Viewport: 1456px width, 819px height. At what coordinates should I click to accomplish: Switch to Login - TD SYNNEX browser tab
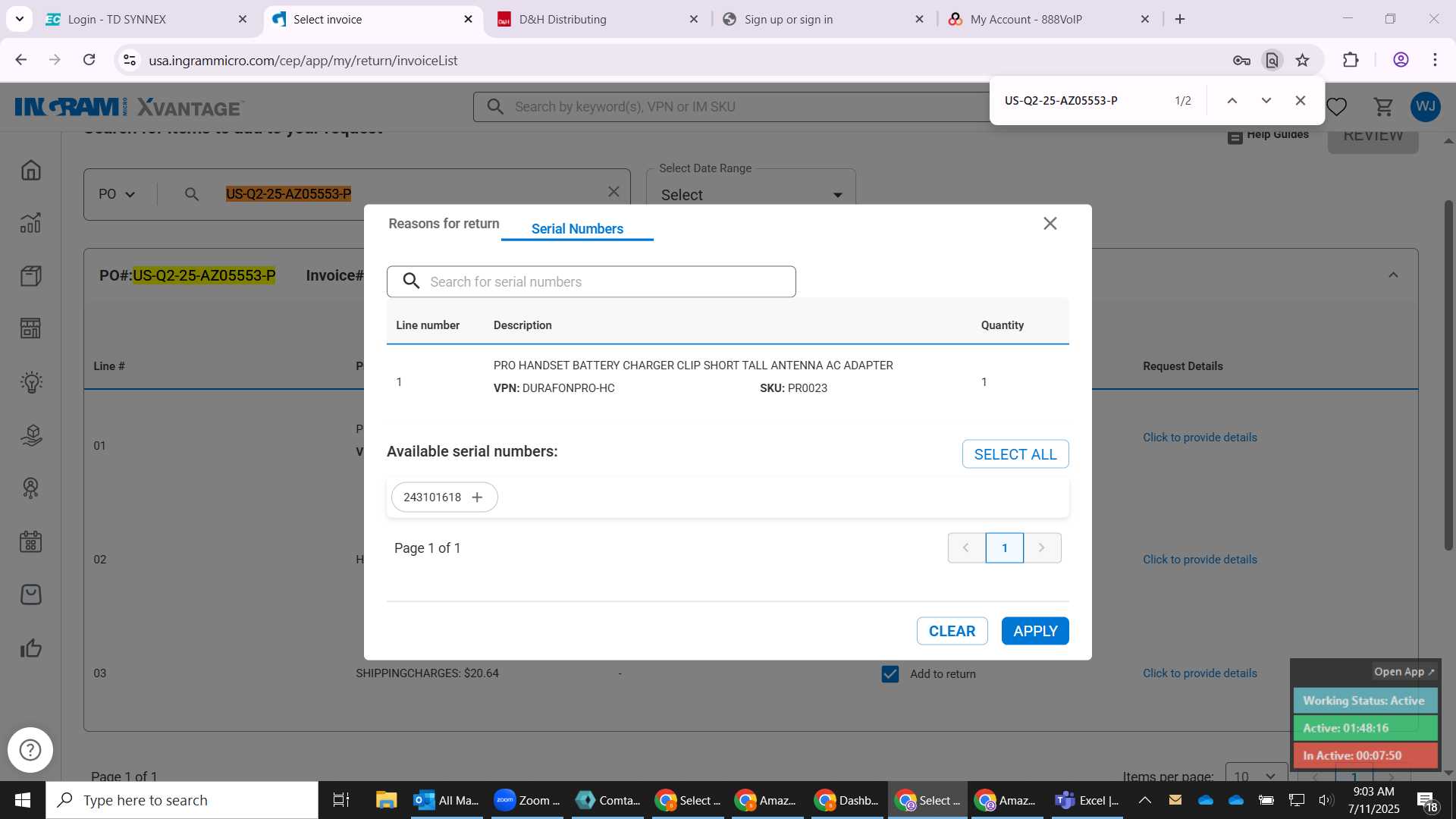(146, 20)
